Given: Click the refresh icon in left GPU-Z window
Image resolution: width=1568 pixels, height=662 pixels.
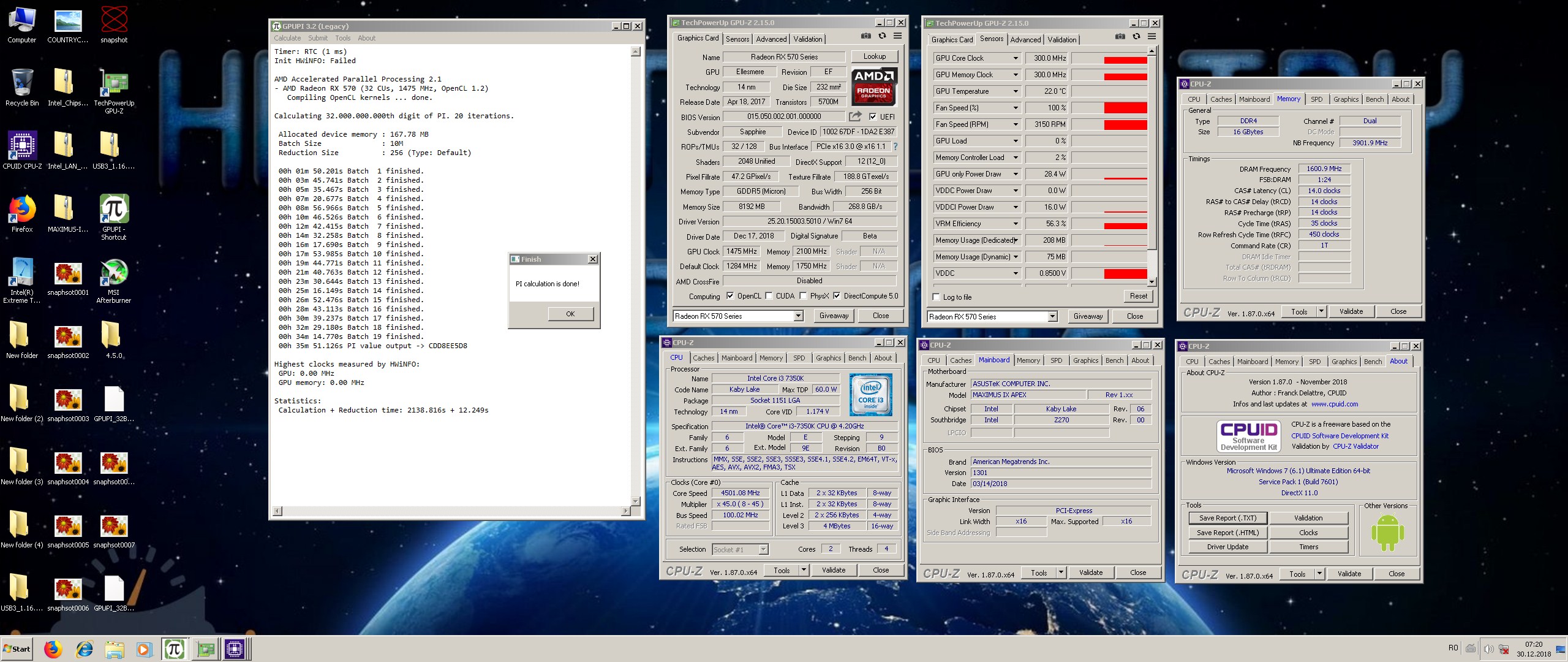Looking at the screenshot, I should 882,36.
